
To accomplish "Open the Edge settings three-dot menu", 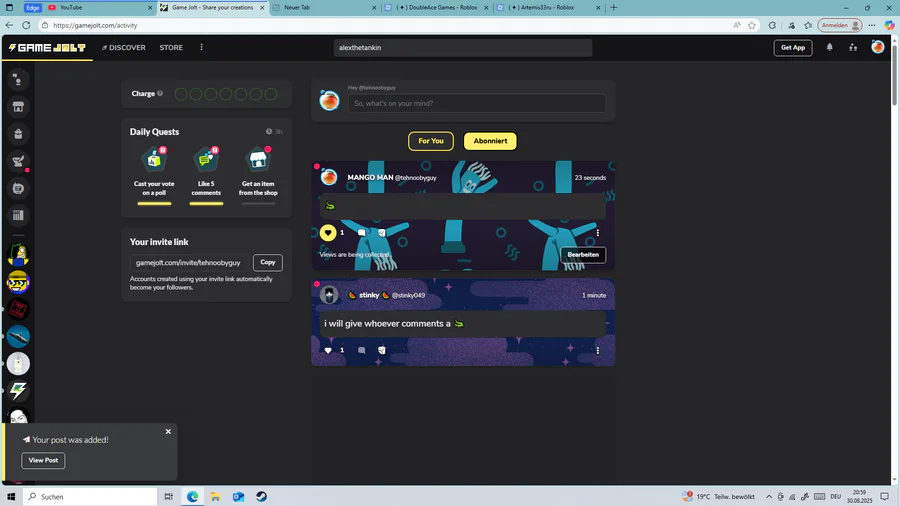I will tap(872, 25).
